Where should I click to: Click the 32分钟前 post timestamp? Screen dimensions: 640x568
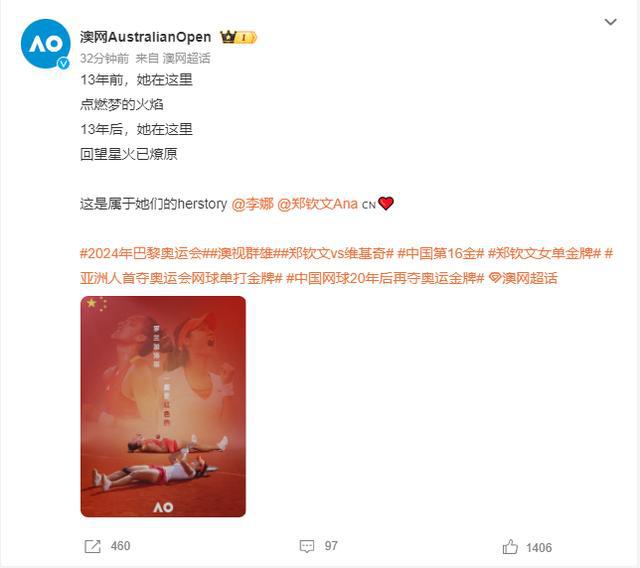tap(104, 58)
